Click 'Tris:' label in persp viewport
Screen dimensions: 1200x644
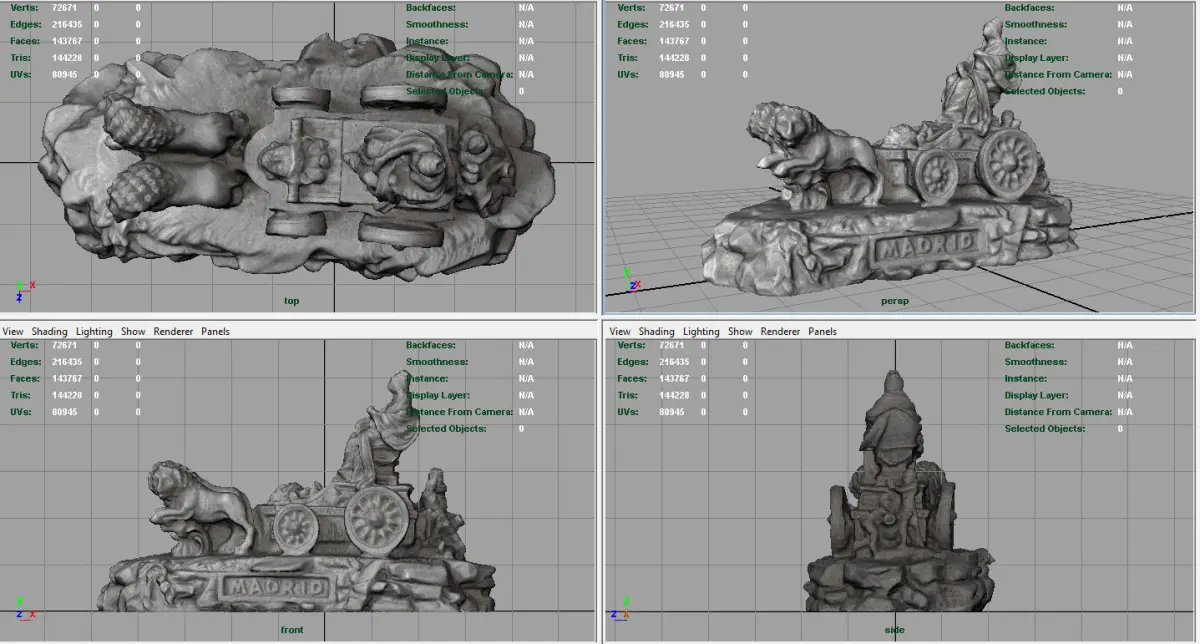pyautogui.click(x=629, y=57)
